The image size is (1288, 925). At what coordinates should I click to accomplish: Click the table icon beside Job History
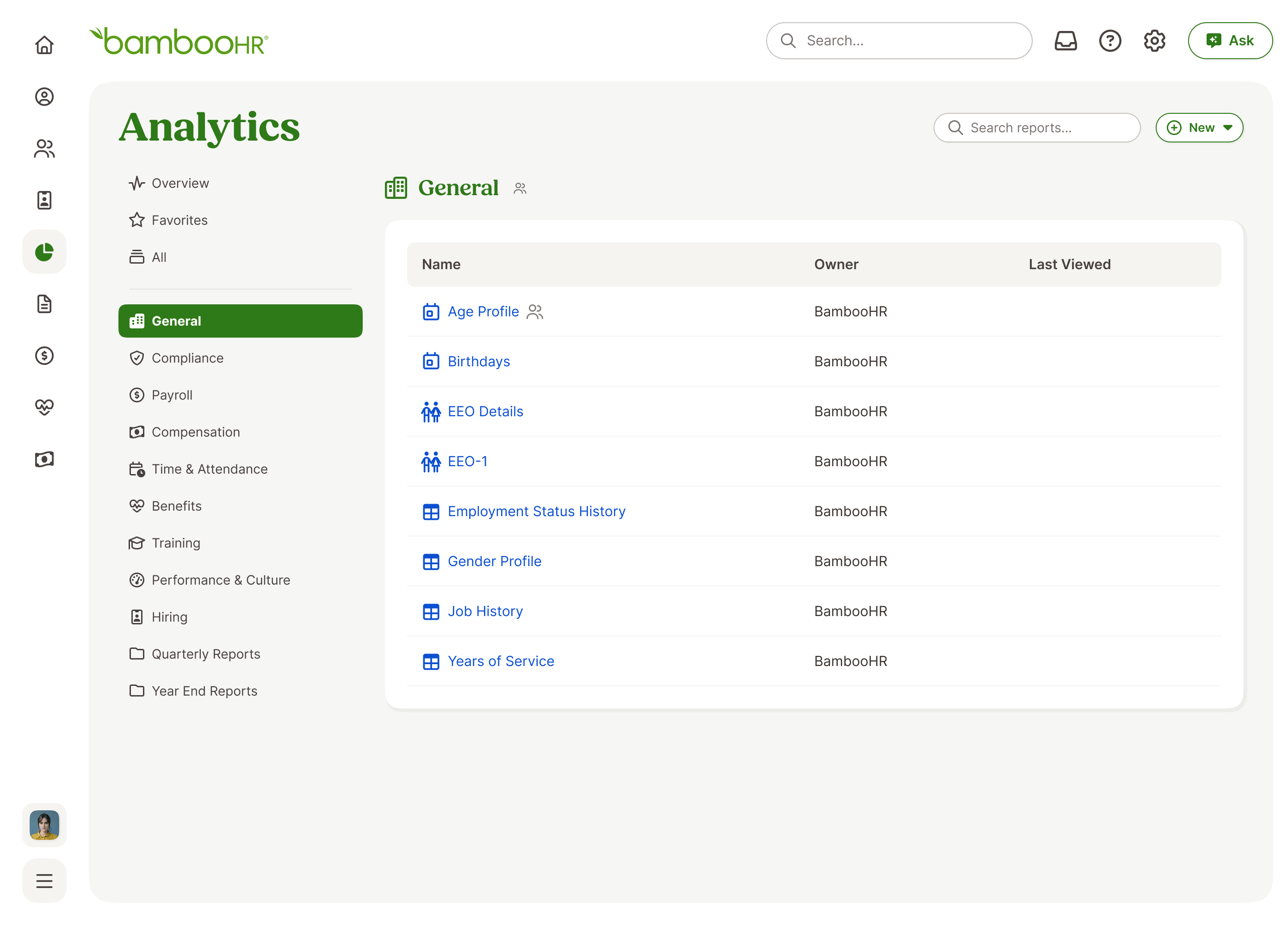pyautogui.click(x=431, y=611)
